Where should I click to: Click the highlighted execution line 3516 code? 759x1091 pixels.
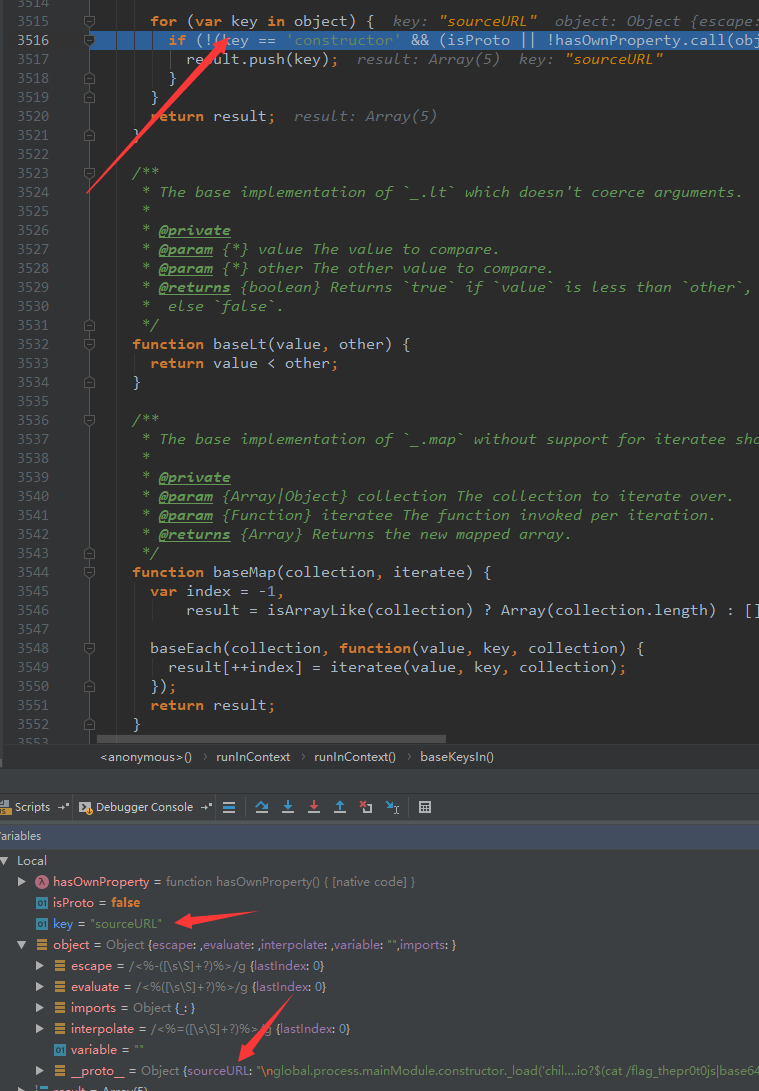coord(463,40)
